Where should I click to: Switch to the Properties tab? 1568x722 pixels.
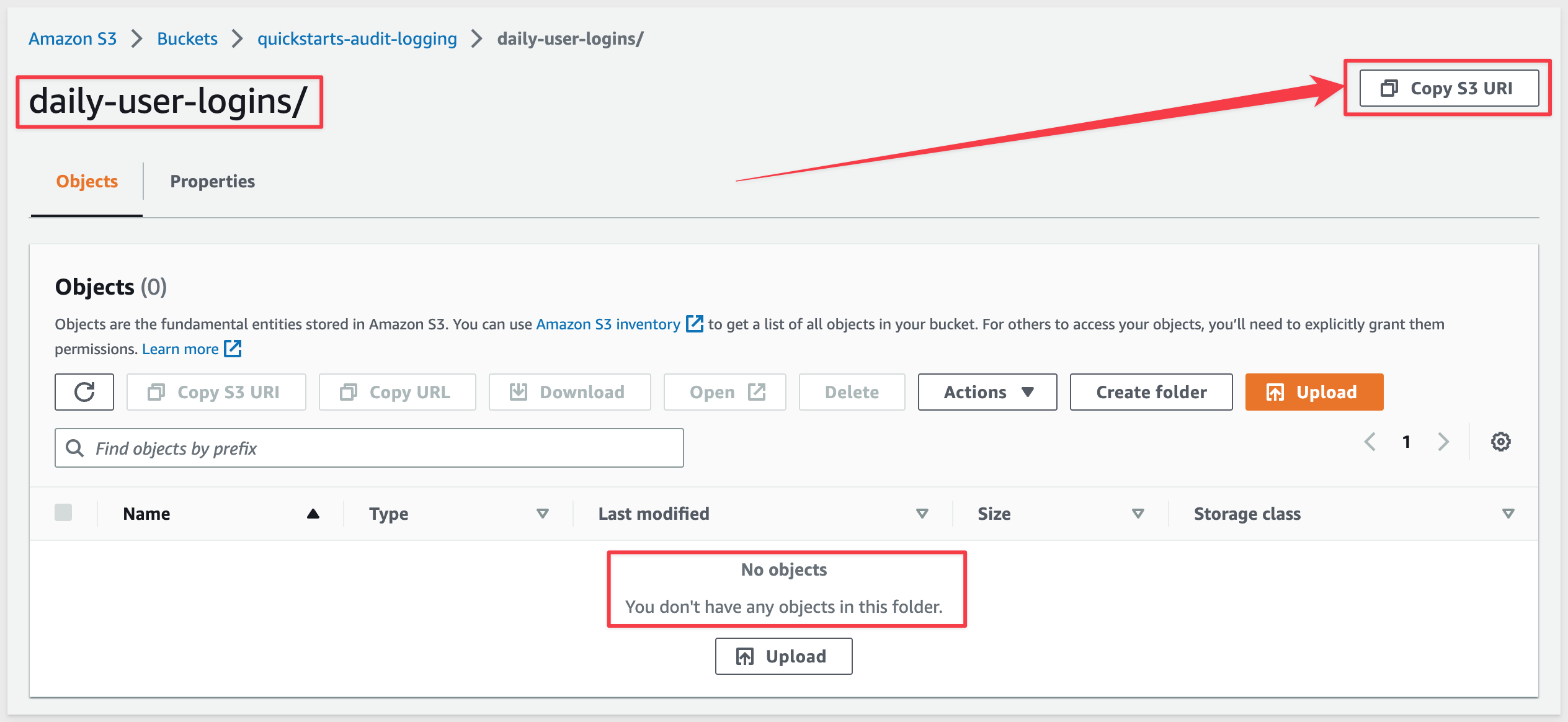(213, 181)
